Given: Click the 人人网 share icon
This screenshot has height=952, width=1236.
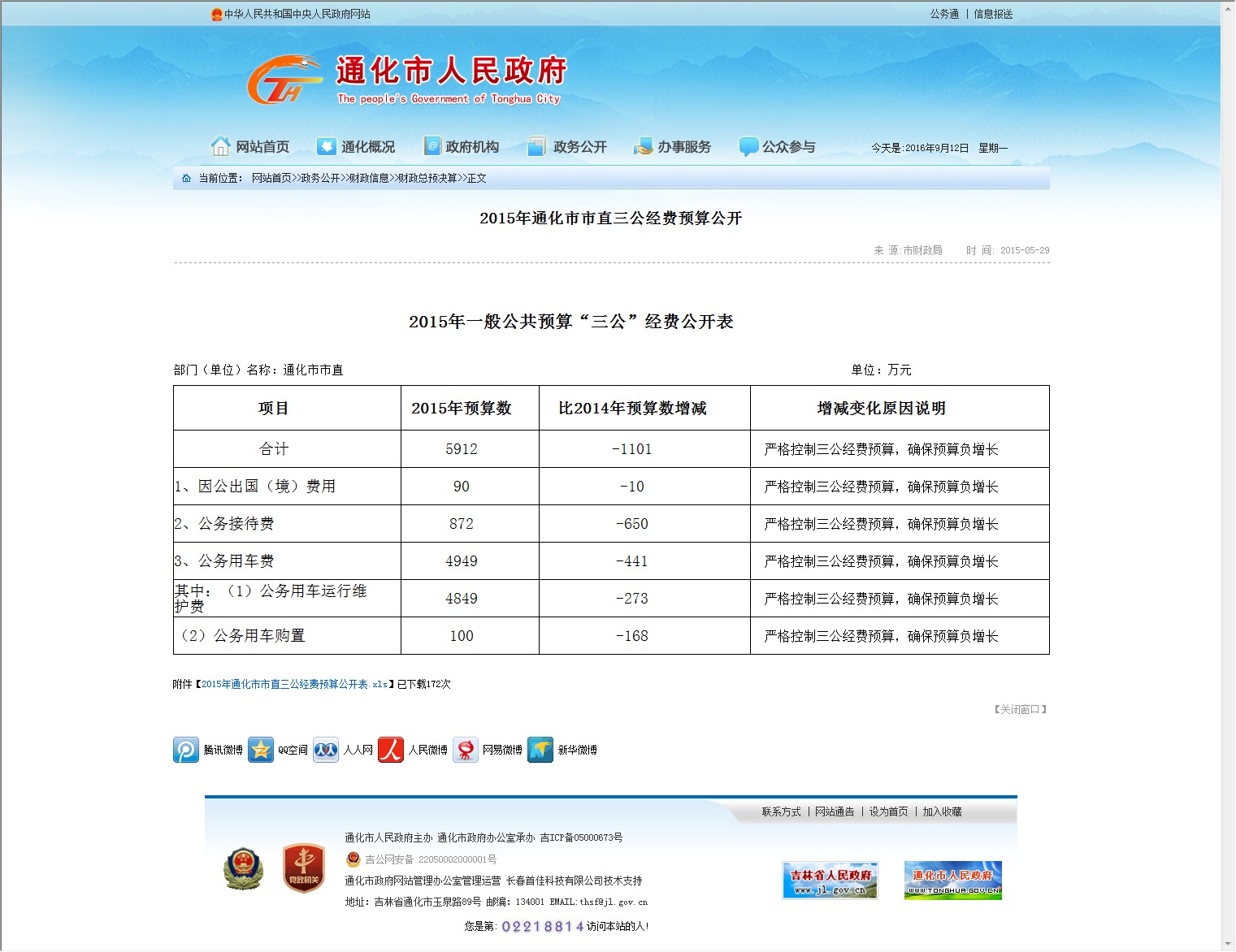Looking at the screenshot, I should pyautogui.click(x=326, y=750).
